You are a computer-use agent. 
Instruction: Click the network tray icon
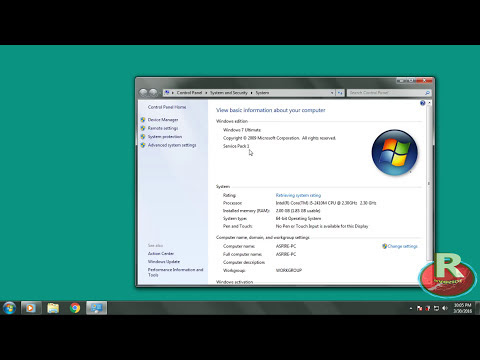click(436, 308)
